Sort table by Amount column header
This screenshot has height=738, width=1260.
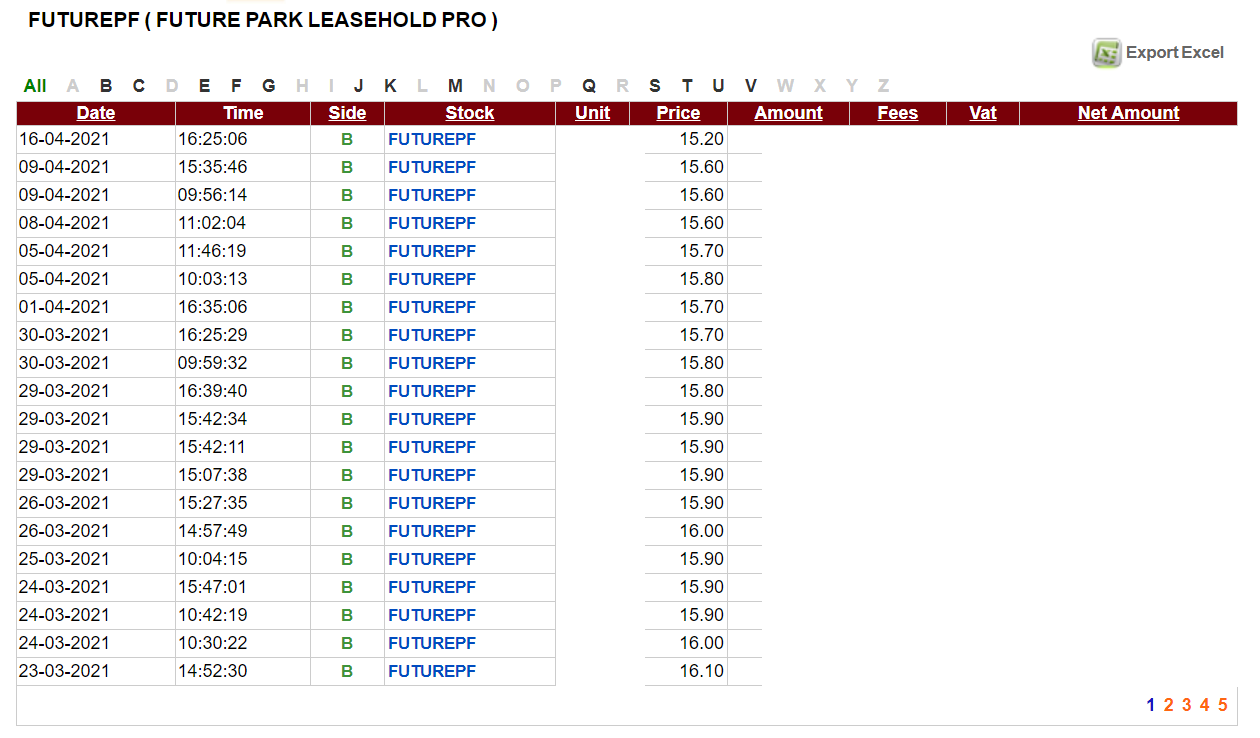pyautogui.click(x=788, y=113)
